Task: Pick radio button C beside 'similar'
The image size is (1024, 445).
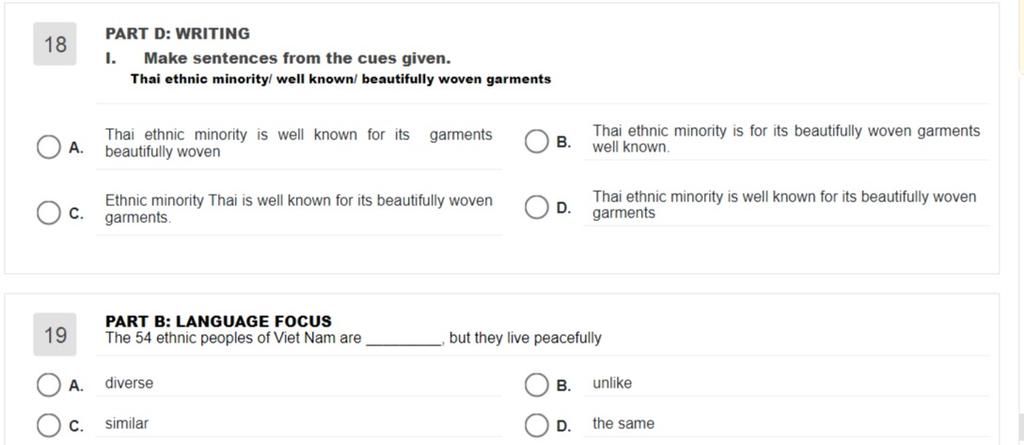Action: [x=48, y=425]
